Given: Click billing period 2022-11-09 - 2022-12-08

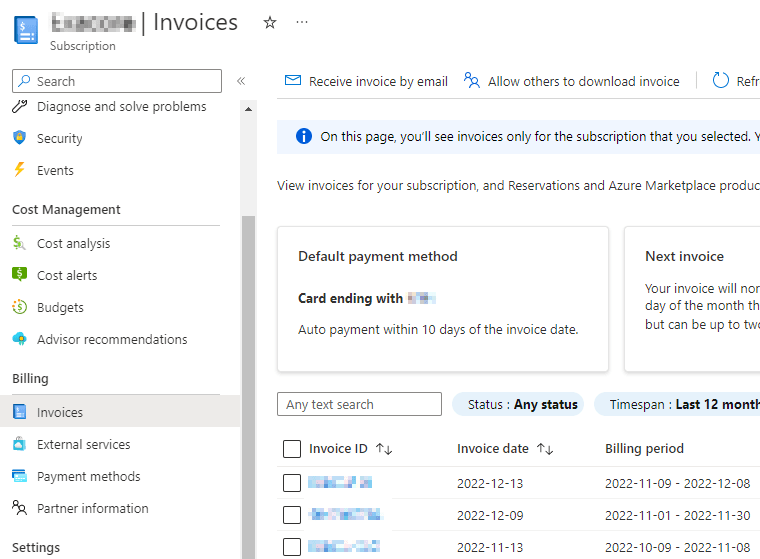Looking at the screenshot, I should 678,483.
